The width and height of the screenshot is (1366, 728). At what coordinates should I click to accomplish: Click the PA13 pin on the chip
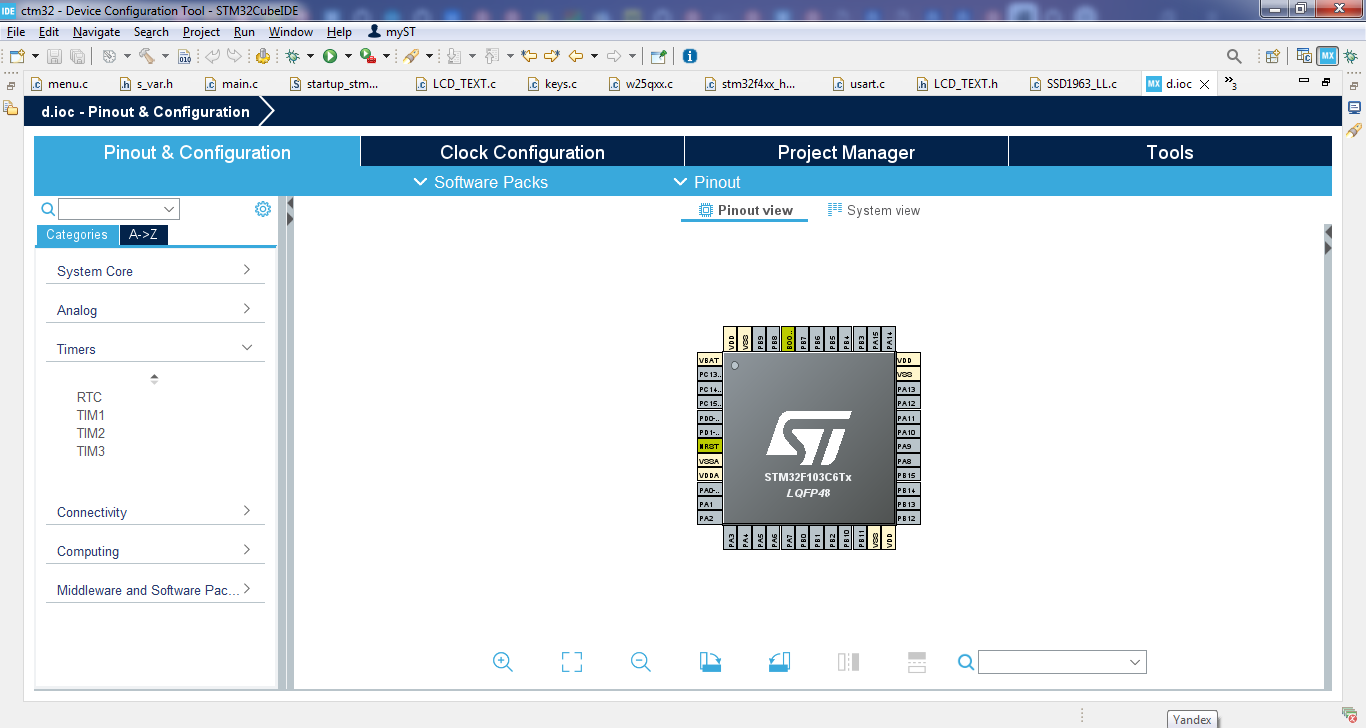pyautogui.click(x=908, y=389)
